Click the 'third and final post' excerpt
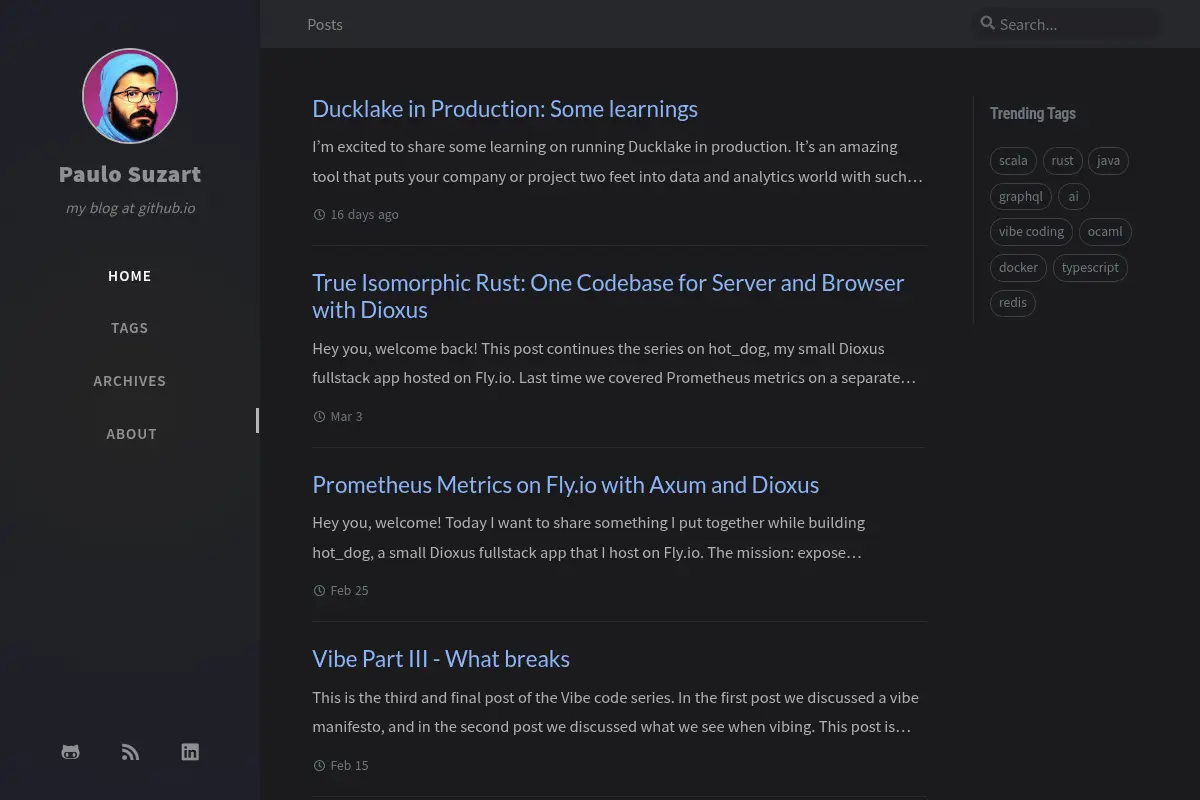This screenshot has height=800, width=1200. click(x=615, y=712)
